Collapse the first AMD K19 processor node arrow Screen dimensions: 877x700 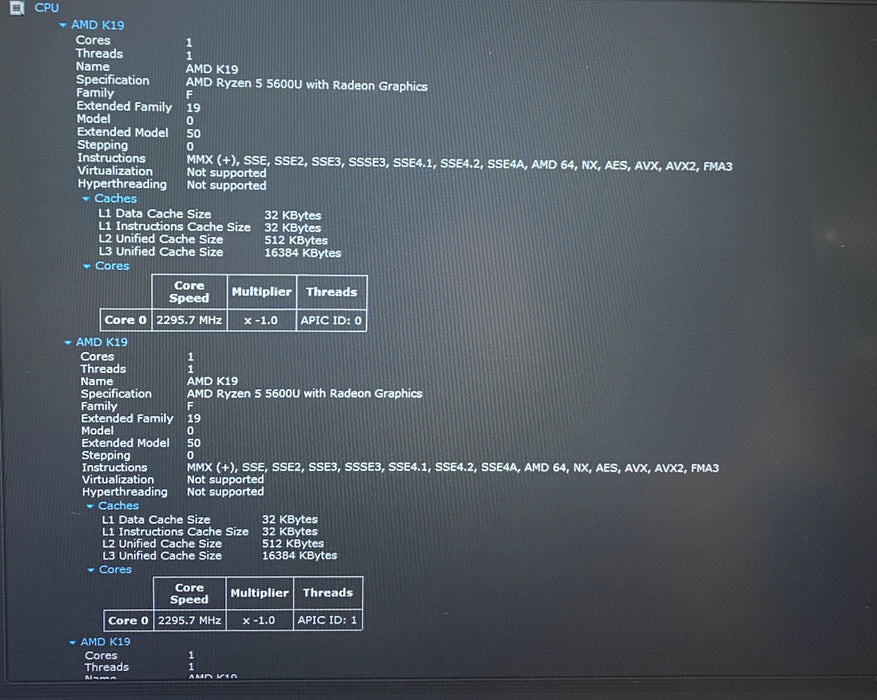(63, 25)
